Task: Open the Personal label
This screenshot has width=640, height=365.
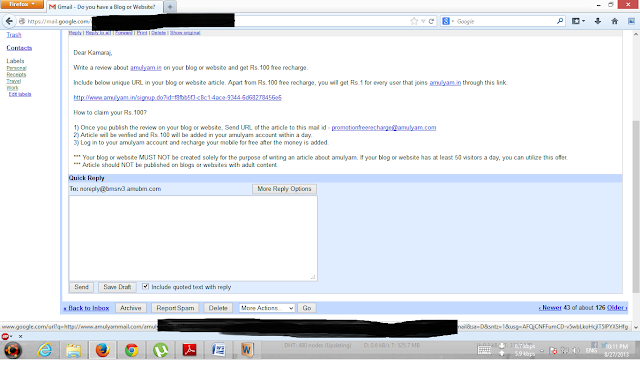Action: [16, 68]
